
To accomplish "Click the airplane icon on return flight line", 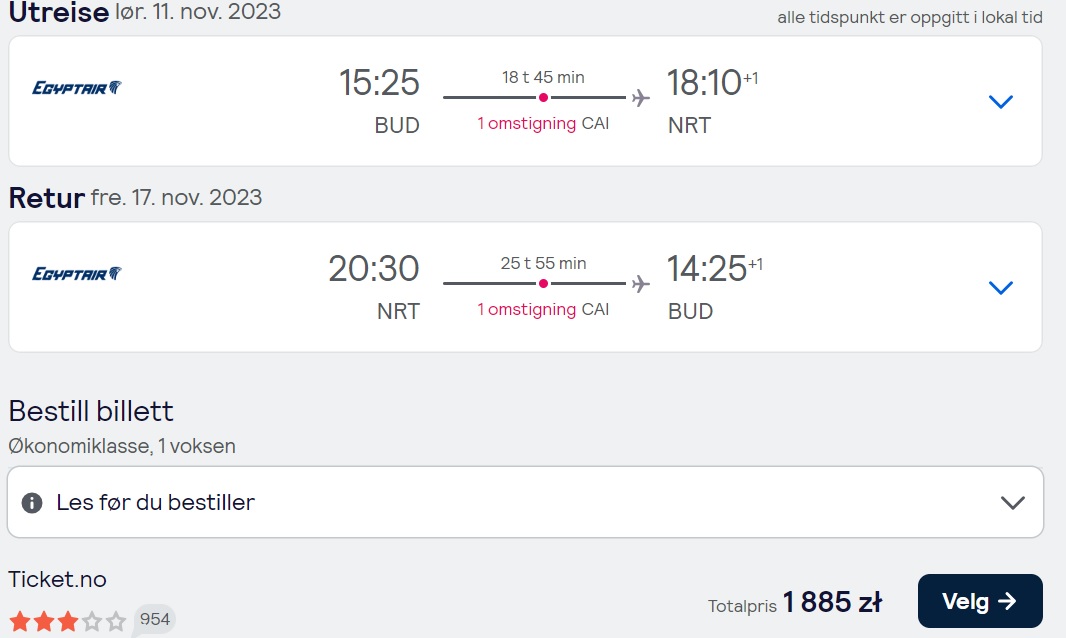I will click(x=640, y=284).
